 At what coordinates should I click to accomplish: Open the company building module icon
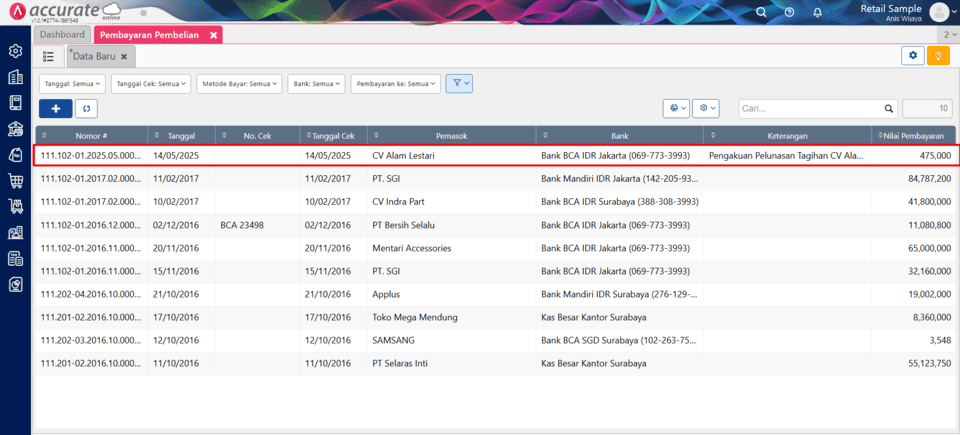(x=15, y=77)
